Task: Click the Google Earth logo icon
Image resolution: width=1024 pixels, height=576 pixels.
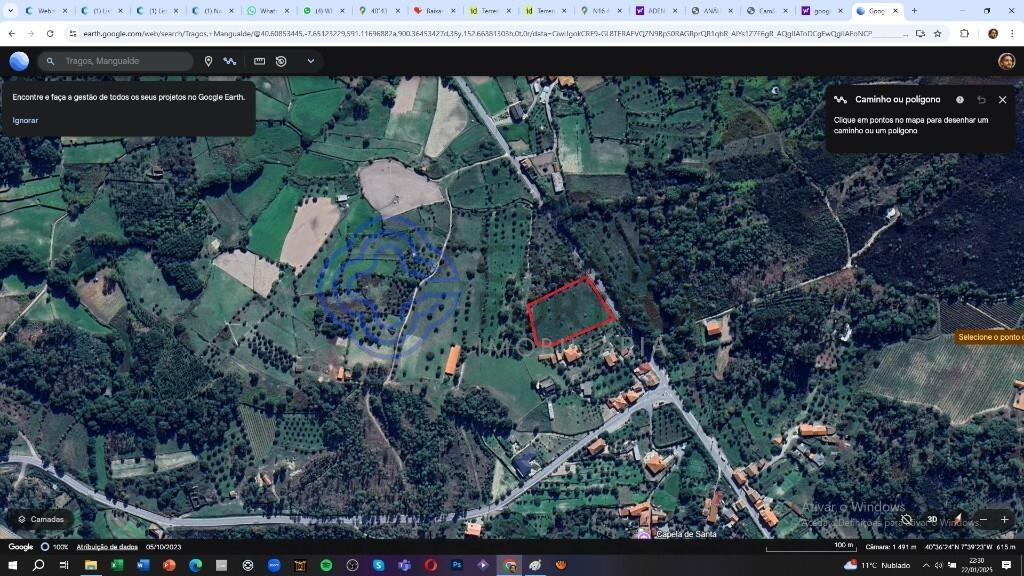Action: pyautogui.click(x=19, y=61)
